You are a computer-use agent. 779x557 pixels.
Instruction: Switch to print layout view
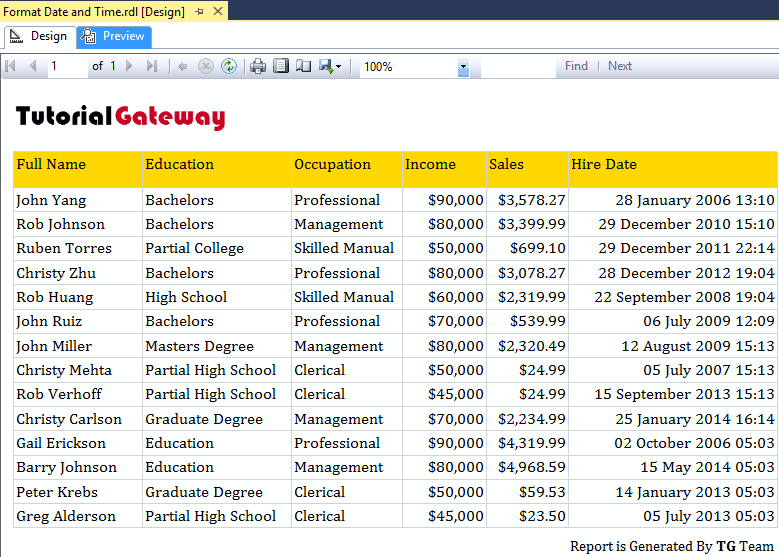click(281, 66)
